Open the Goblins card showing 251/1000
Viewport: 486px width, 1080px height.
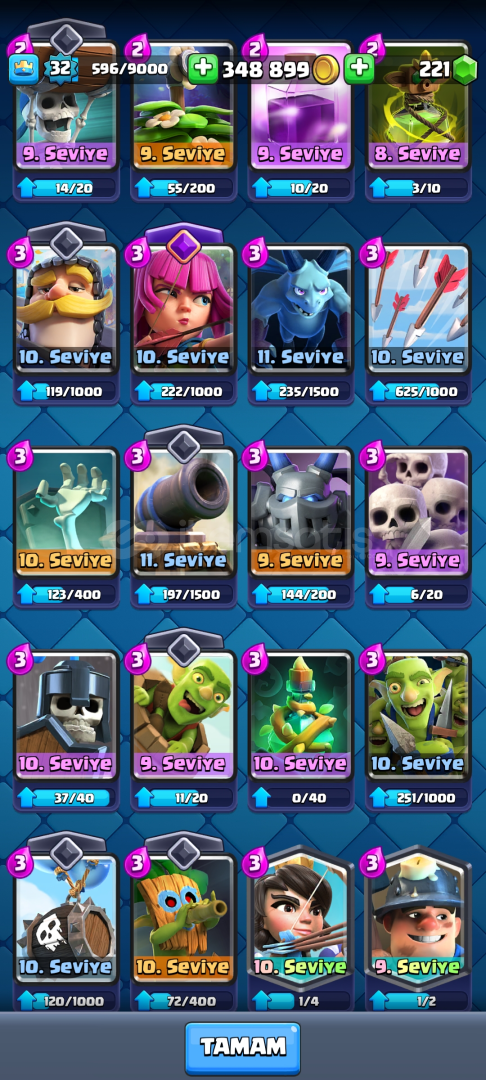click(x=419, y=715)
